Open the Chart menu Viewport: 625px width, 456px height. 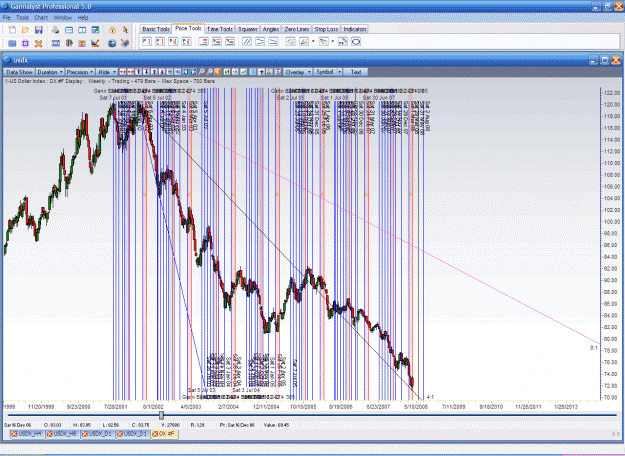click(x=41, y=18)
